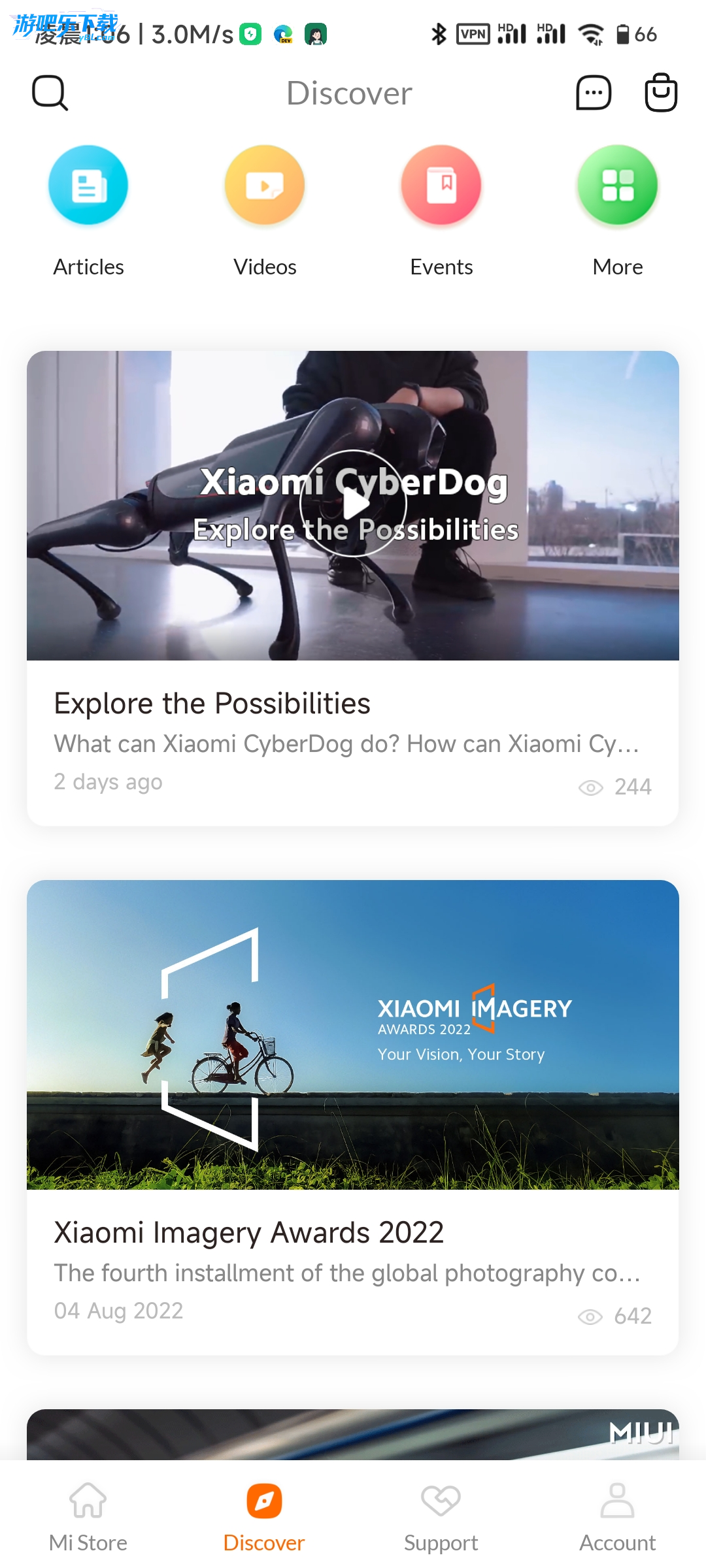Switch to the Mi Store tab
This screenshot has height=1568, width=706.
88,1517
